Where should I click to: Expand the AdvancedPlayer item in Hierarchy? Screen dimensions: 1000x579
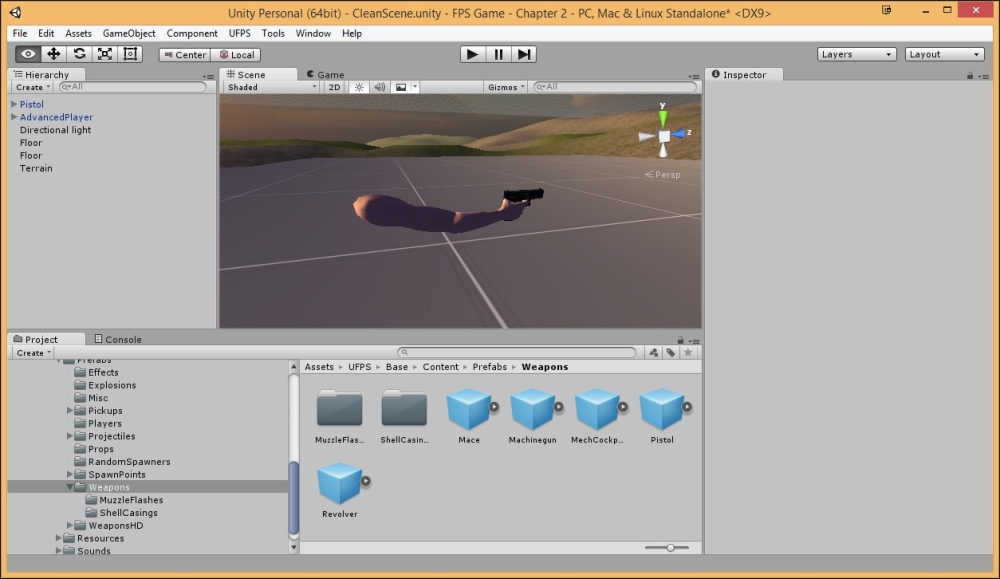click(x=12, y=117)
